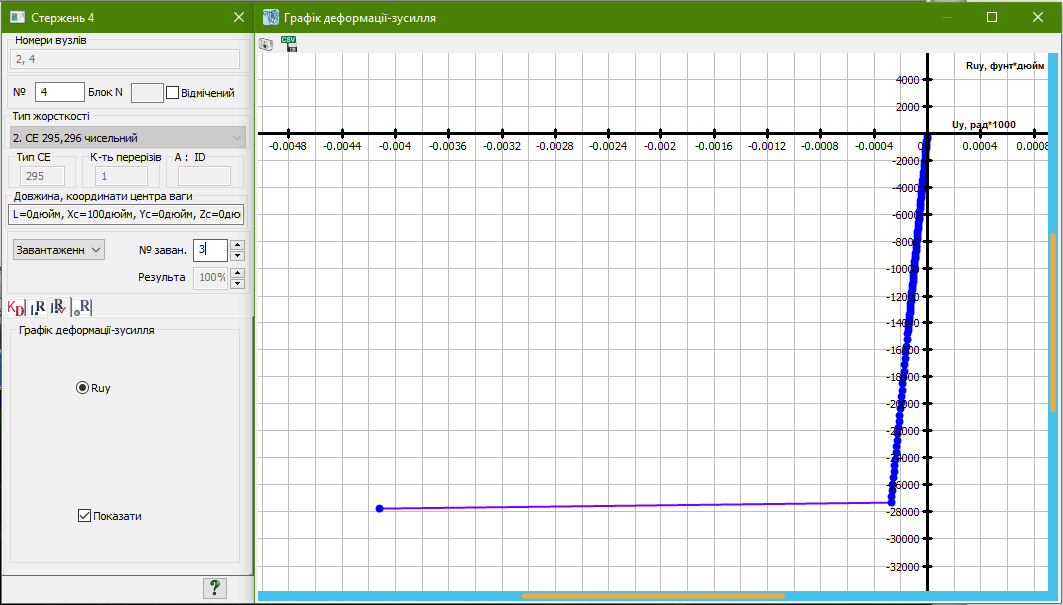Open the Завантаженн dropdown

pos(58,249)
